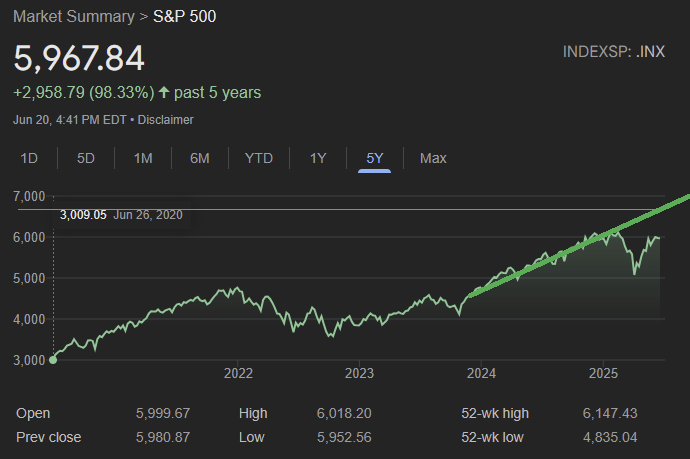
Task: Click the Prev close value 5,980.87
Action: pyautogui.click(x=163, y=437)
